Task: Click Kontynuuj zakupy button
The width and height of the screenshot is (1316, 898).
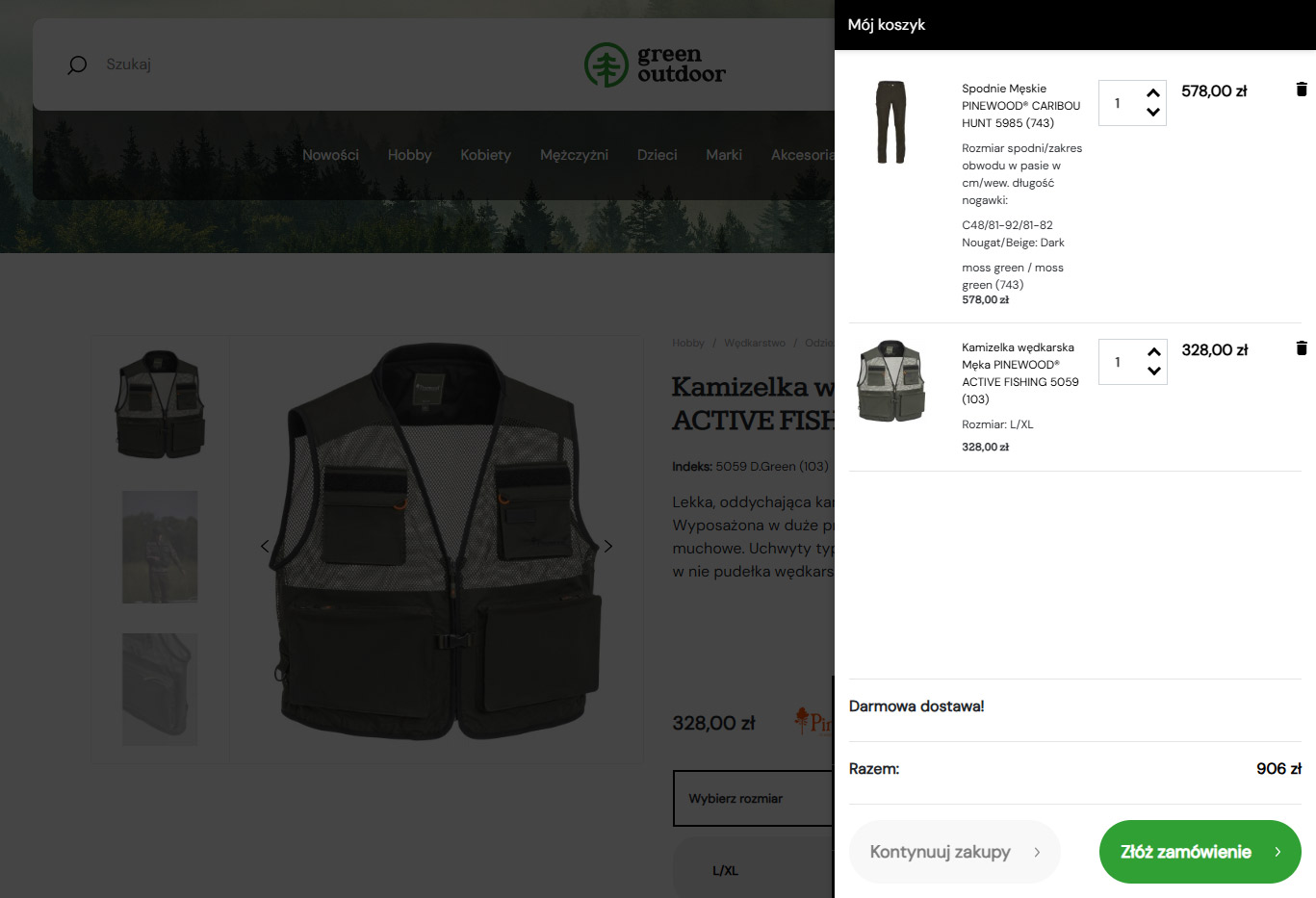Action: pos(954,852)
